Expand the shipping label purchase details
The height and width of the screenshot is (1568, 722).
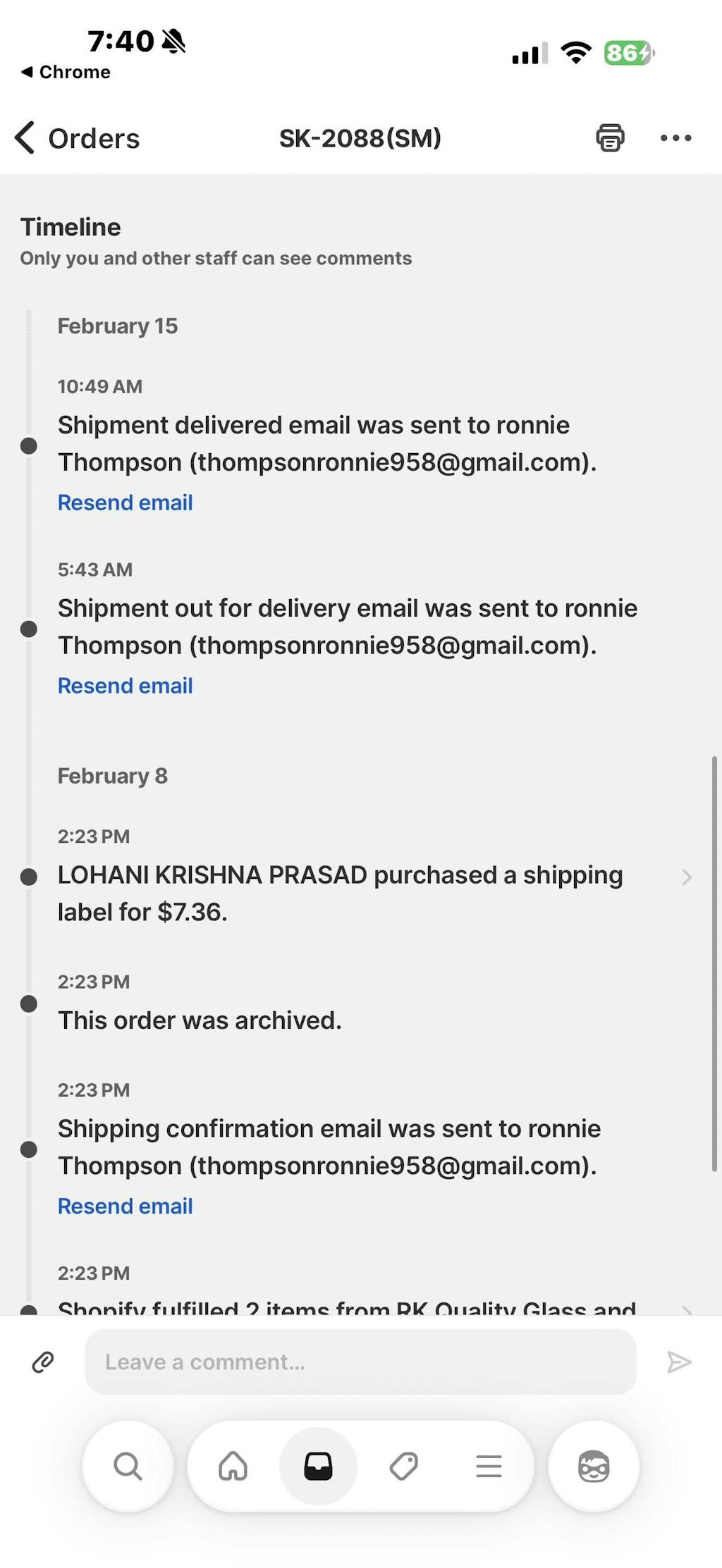coord(686,877)
